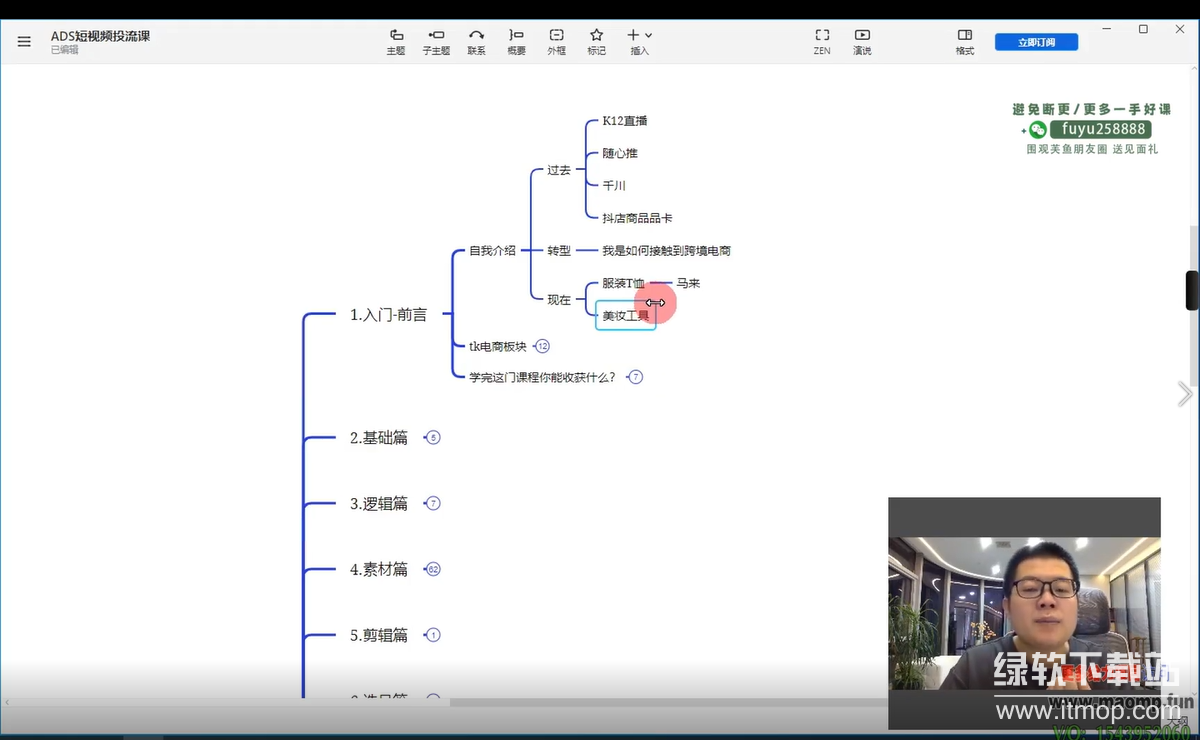
Task: Expand the 4.素材篇 branch badge 62
Action: coord(433,569)
